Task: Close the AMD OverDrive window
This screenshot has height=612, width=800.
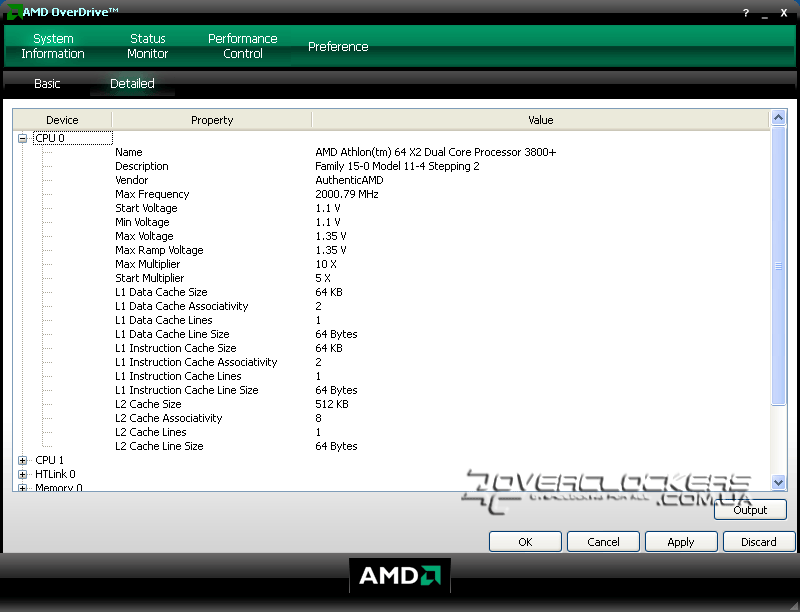Action: click(x=784, y=13)
